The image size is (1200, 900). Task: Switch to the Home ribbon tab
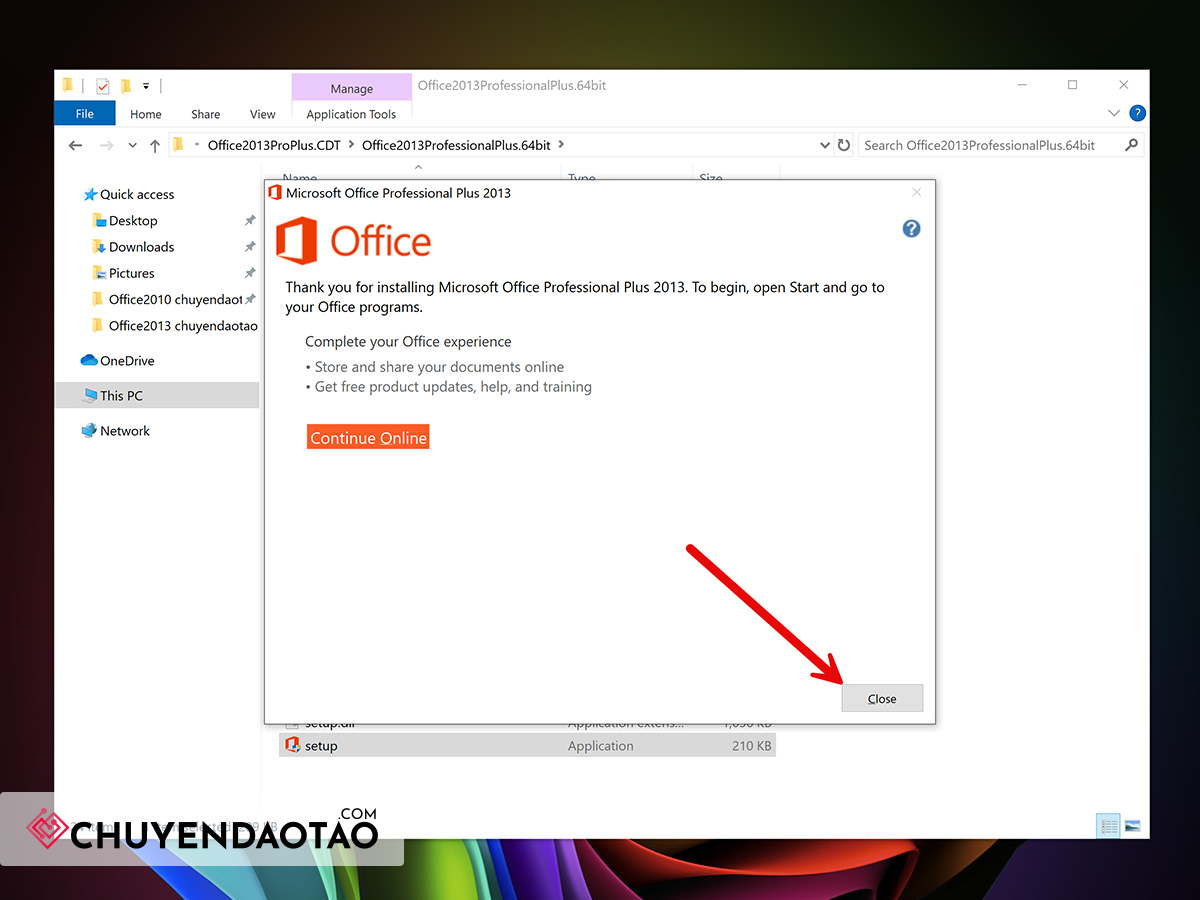tap(146, 114)
